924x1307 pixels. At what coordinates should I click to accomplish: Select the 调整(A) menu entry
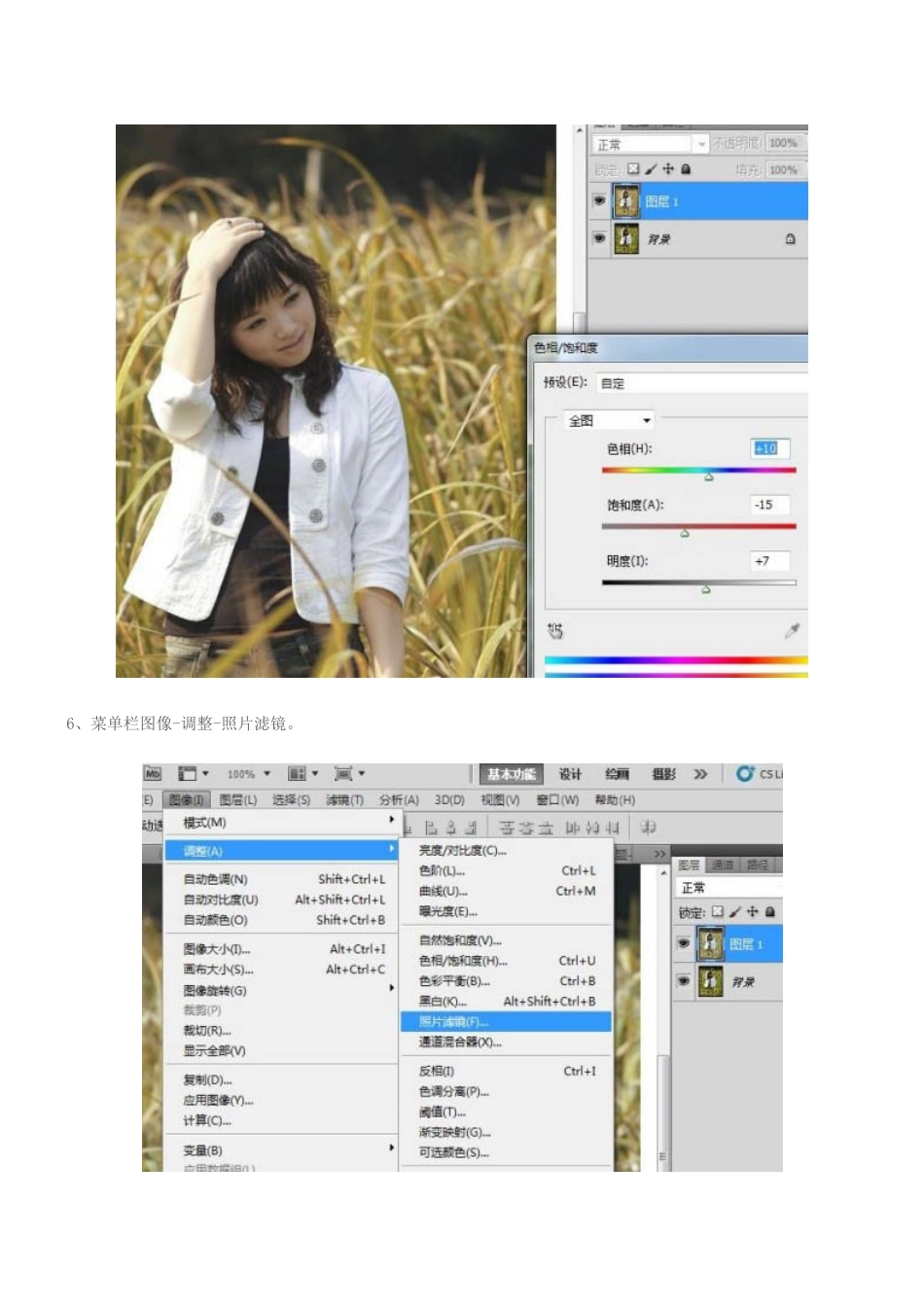point(281,851)
